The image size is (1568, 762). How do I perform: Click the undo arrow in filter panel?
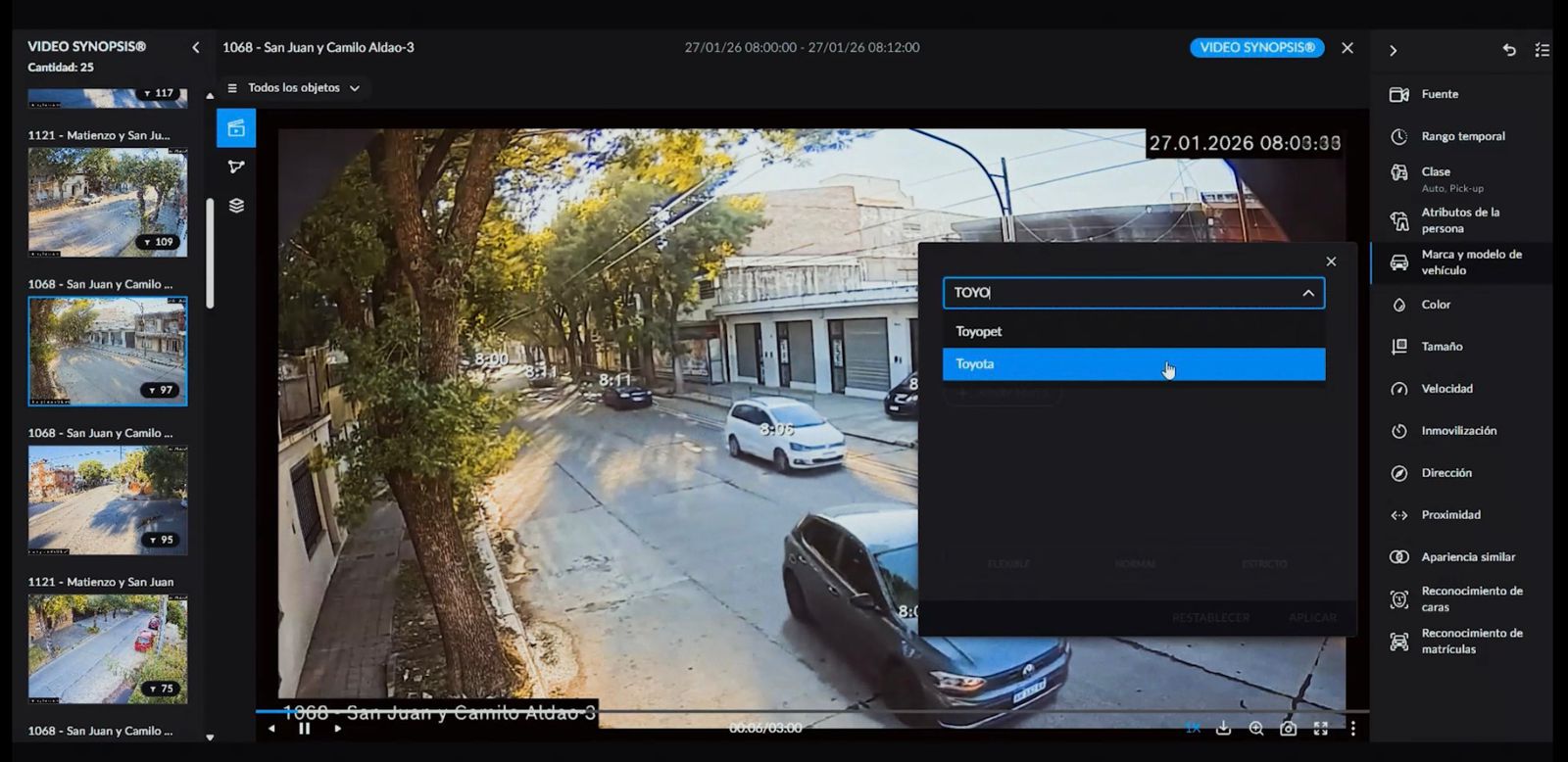point(1509,50)
